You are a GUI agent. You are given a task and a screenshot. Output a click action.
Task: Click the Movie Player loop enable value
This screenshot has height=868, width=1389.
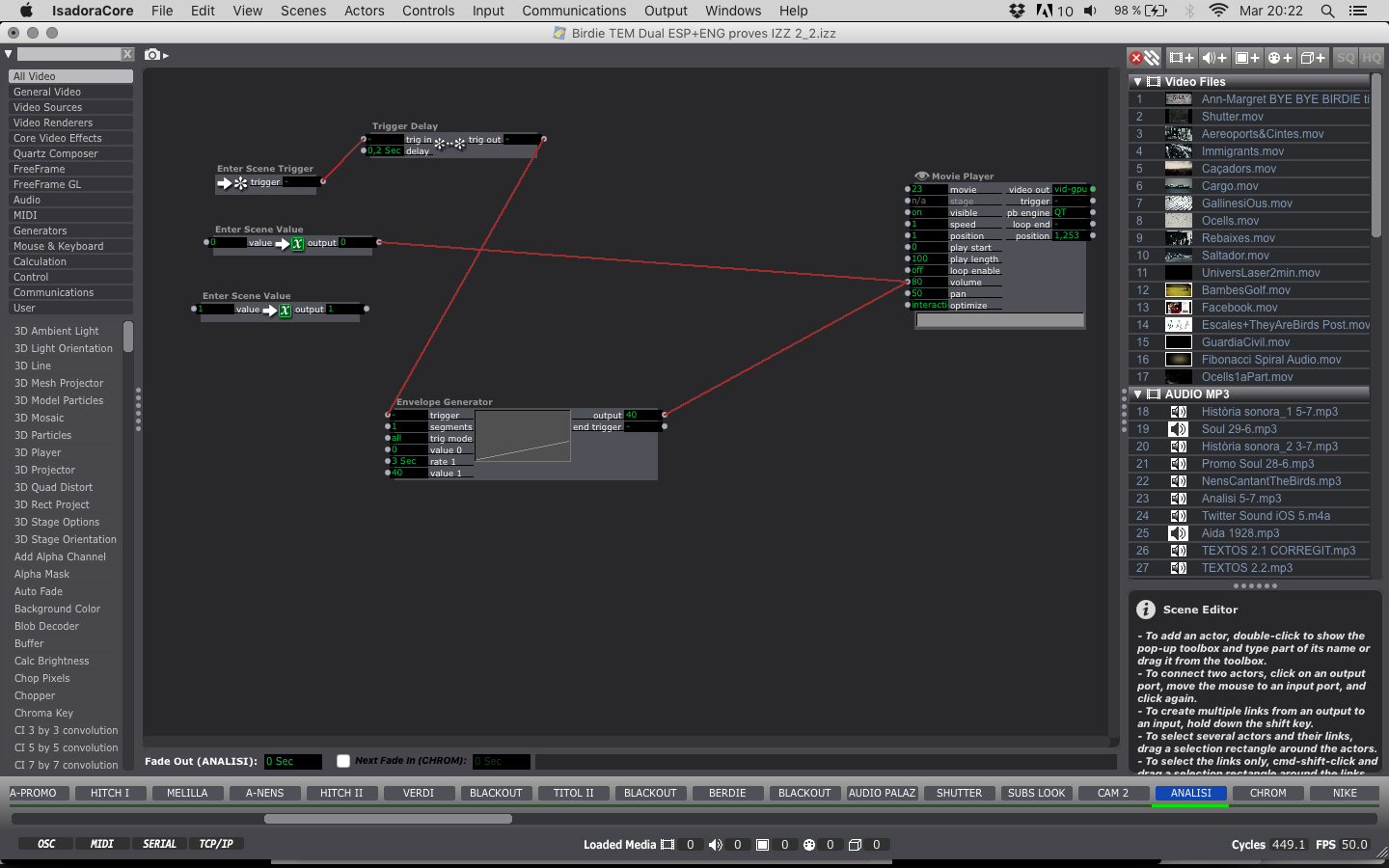click(929, 271)
